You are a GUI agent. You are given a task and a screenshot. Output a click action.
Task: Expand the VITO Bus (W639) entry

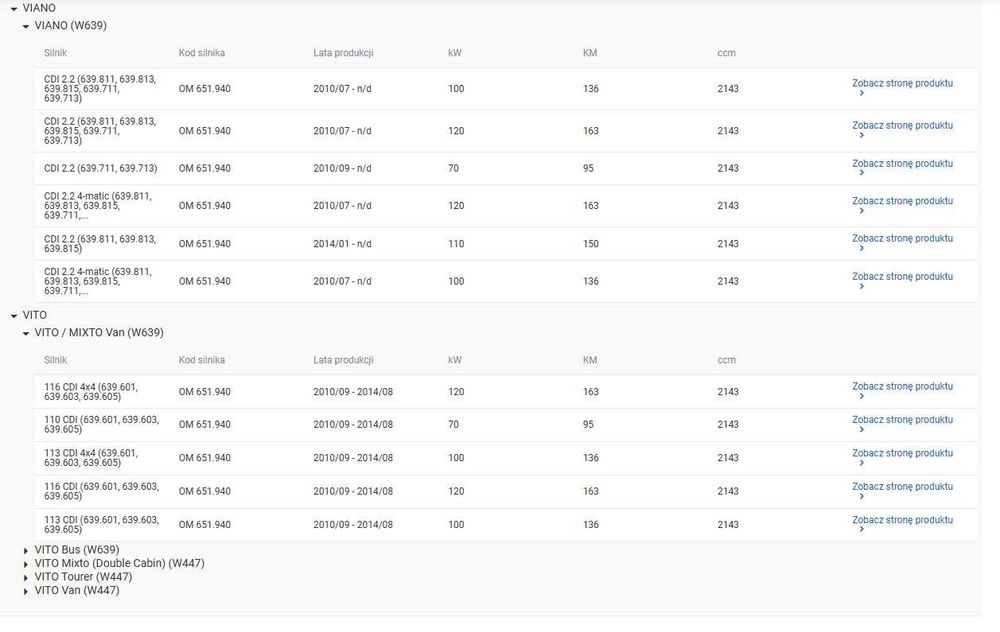(x=26, y=550)
